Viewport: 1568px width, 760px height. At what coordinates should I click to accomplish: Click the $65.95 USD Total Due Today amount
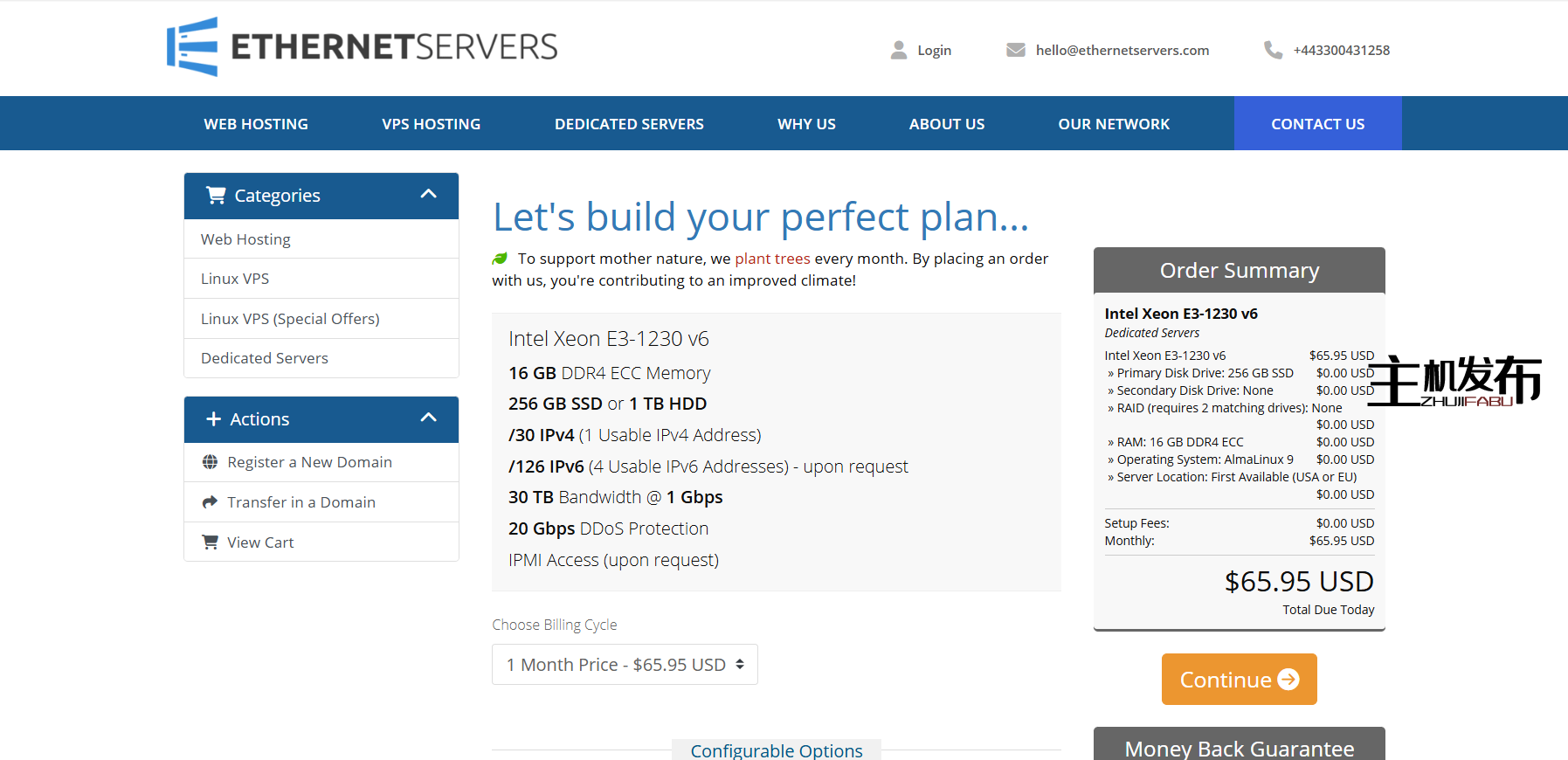[x=1299, y=582]
